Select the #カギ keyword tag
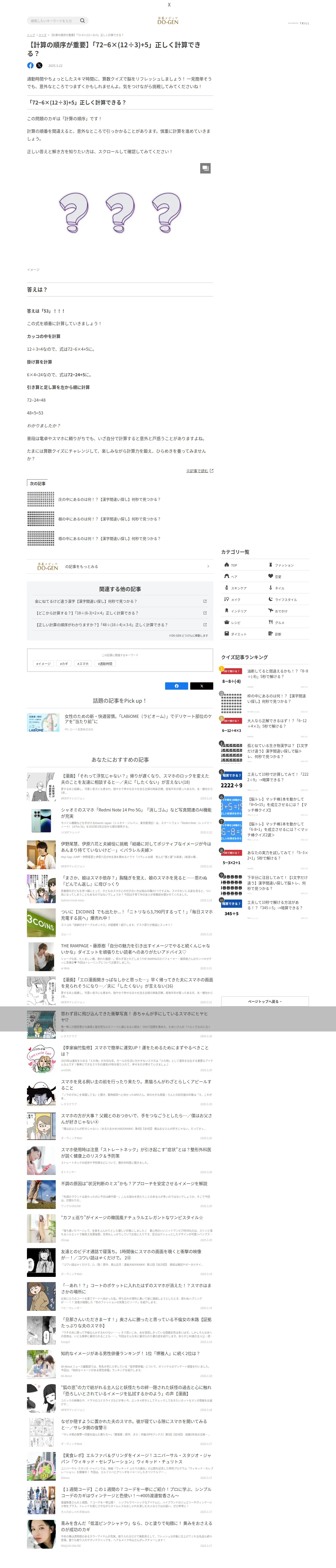 click(64, 664)
